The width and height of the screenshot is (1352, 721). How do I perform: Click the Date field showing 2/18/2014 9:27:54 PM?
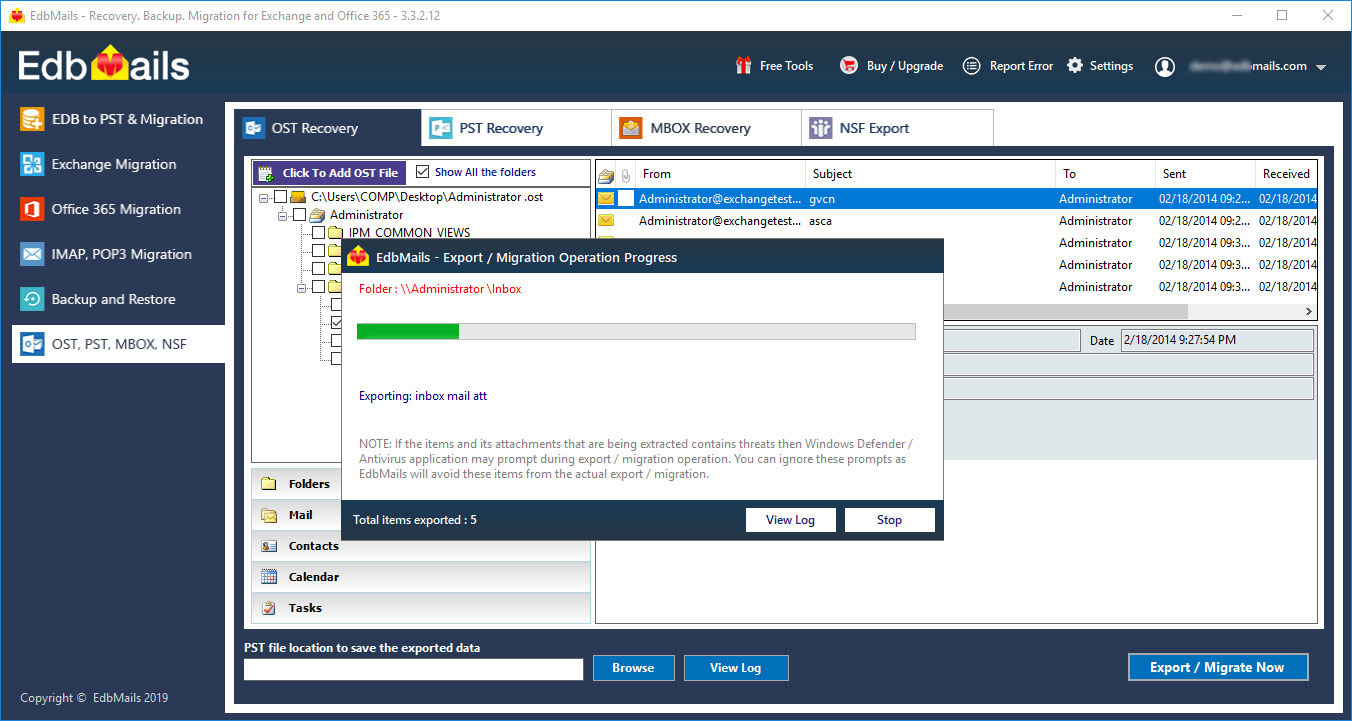coord(1217,340)
